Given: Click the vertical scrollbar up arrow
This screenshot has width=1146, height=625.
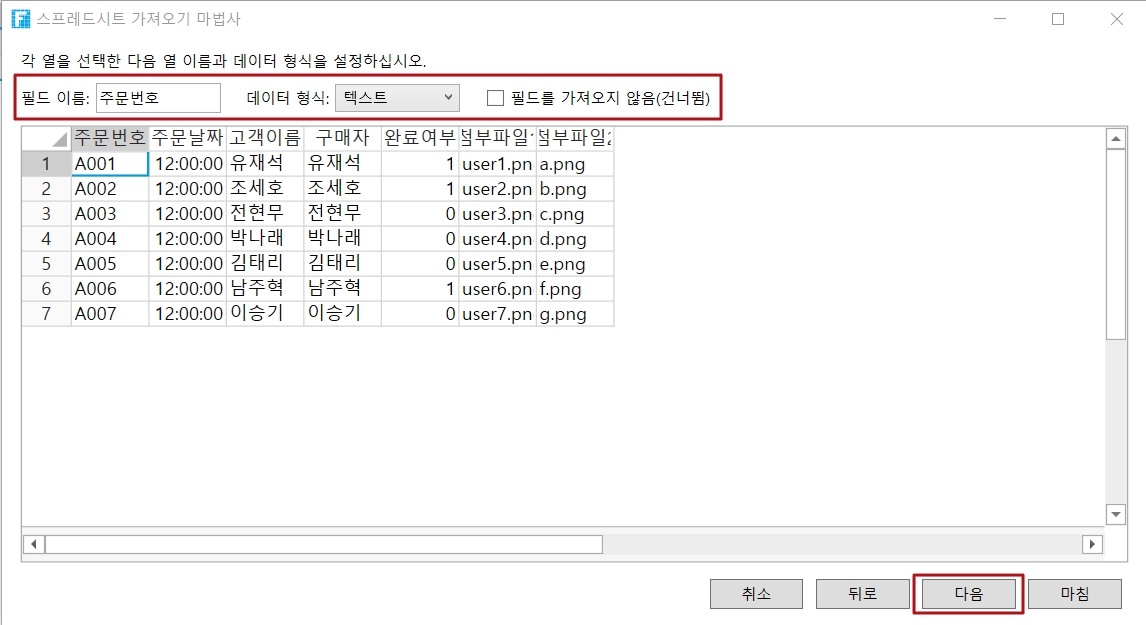Looking at the screenshot, I should [x=1116, y=139].
